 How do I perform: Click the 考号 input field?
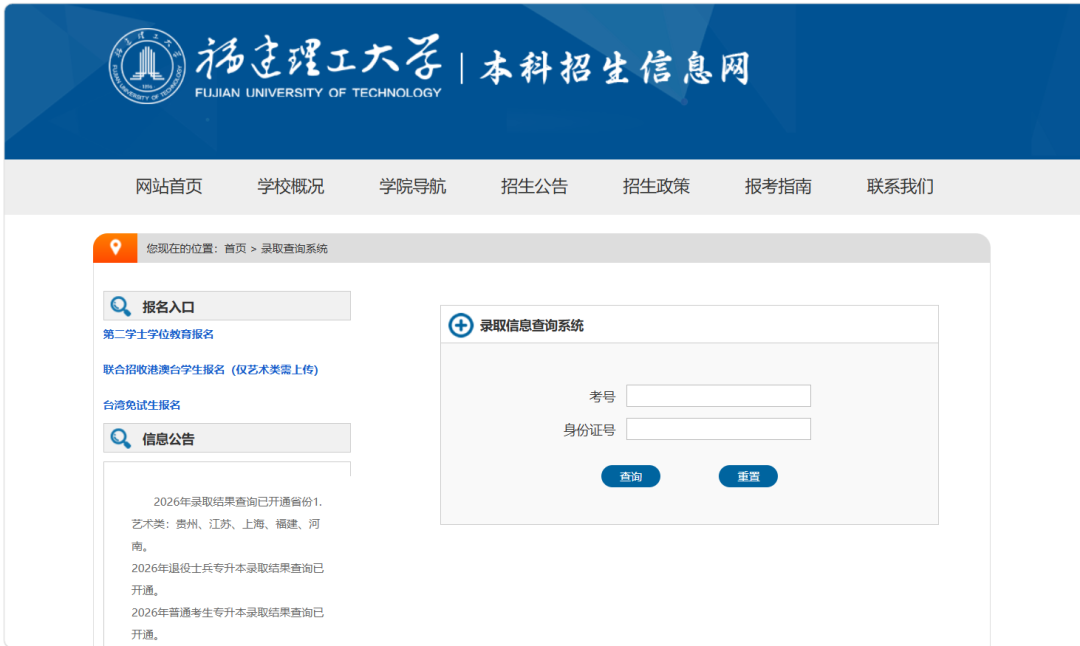[x=718, y=396]
